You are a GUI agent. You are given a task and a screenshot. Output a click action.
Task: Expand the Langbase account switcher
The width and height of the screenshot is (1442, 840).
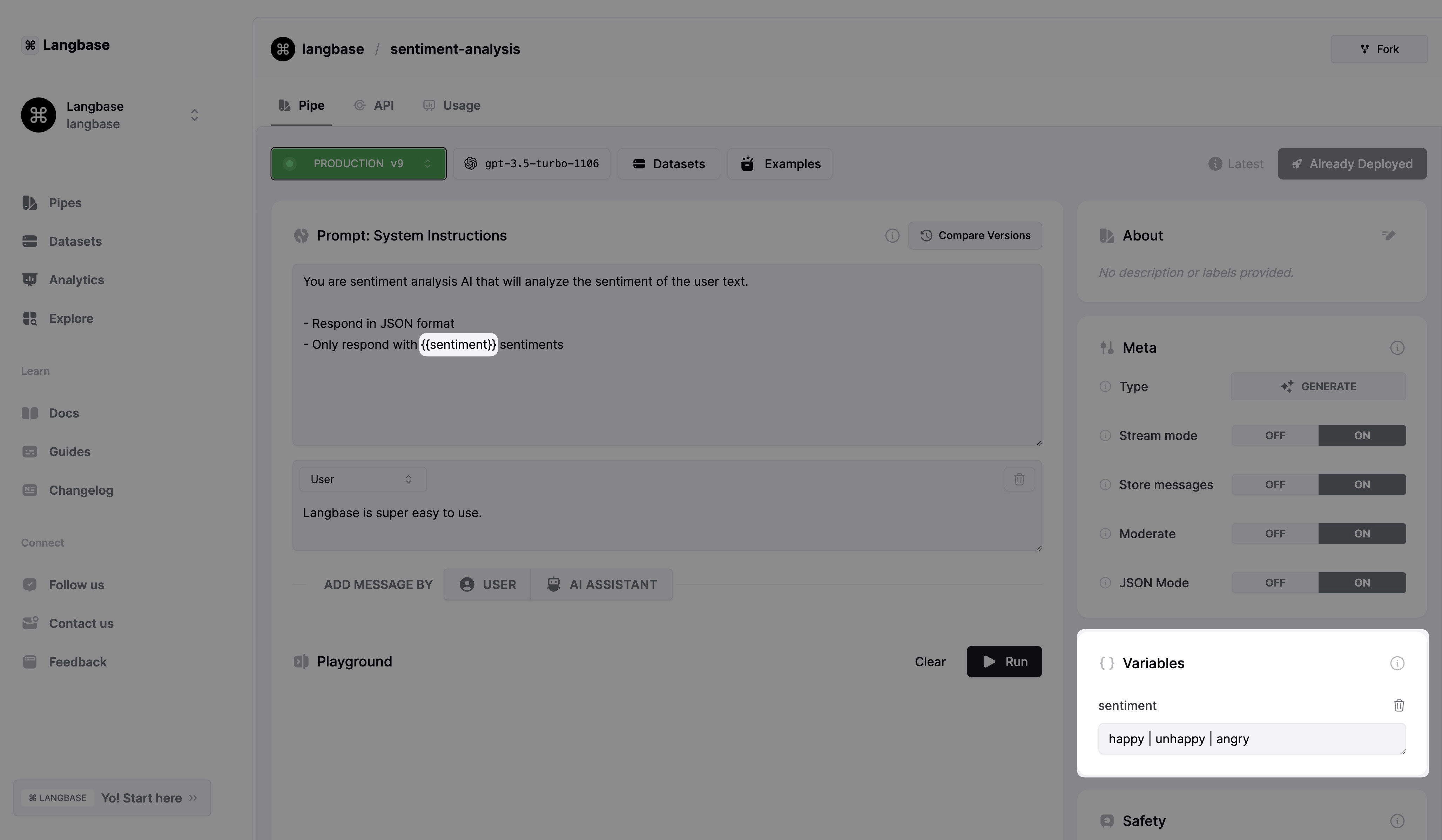(194, 115)
